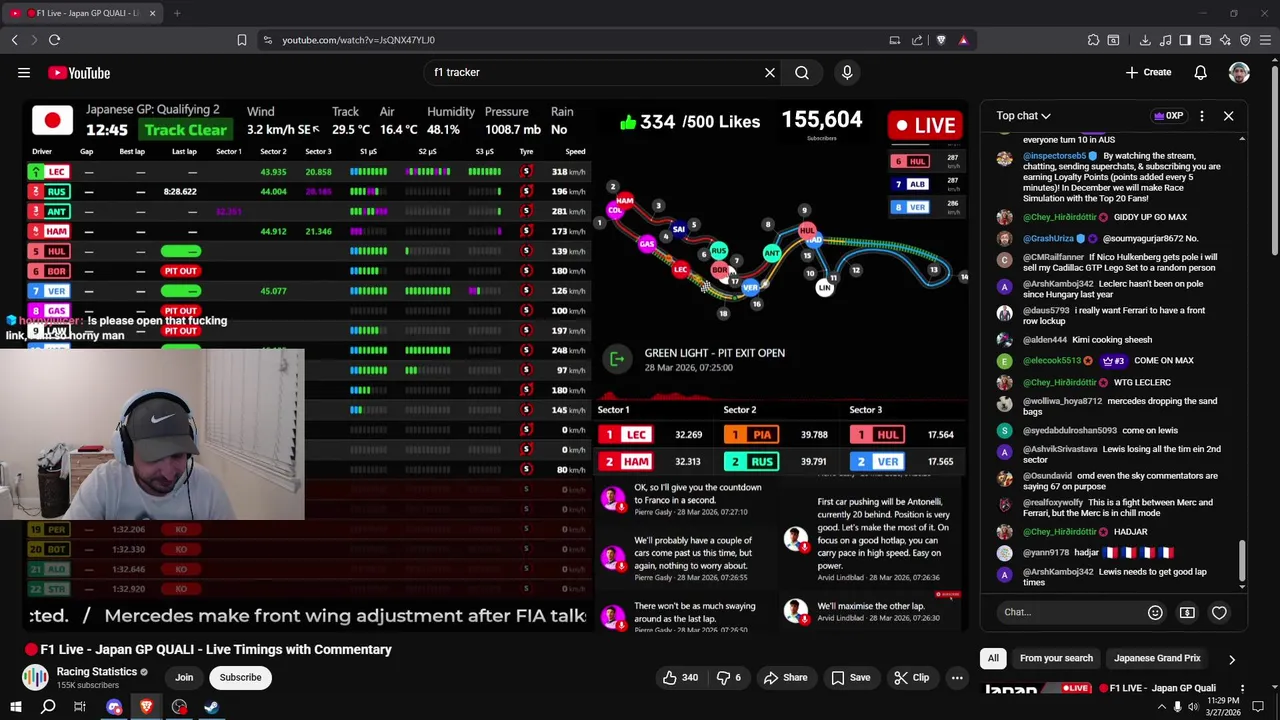Open Steam from the taskbar
1280x720 pixels.
[x=211, y=707]
